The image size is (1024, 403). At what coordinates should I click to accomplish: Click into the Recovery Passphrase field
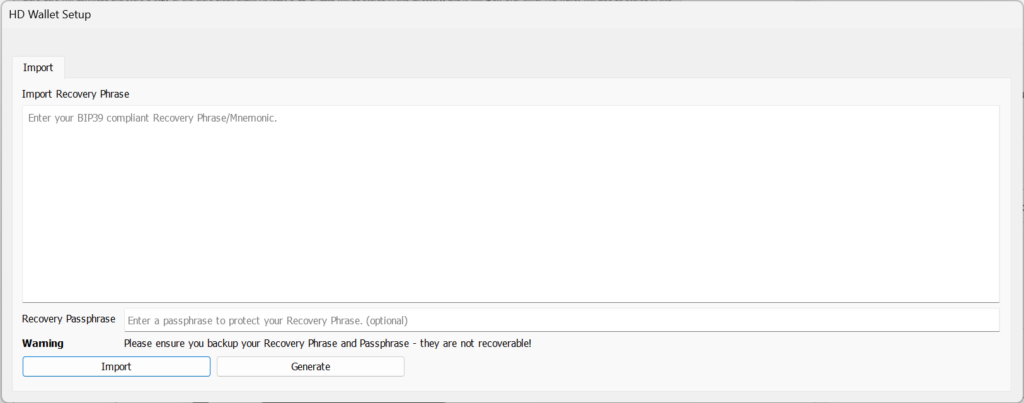[561, 320]
